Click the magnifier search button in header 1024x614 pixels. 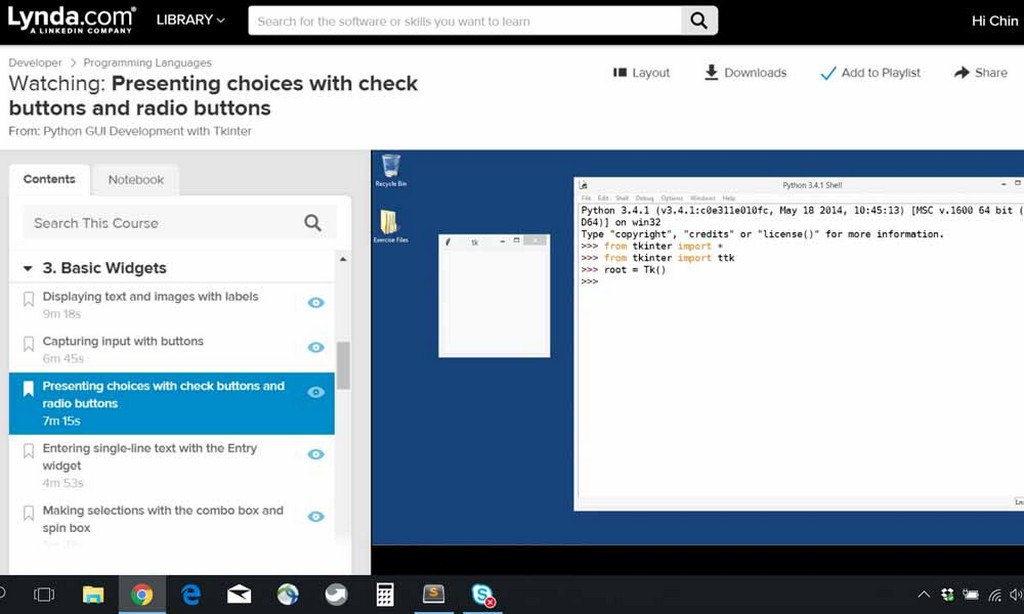click(x=699, y=21)
